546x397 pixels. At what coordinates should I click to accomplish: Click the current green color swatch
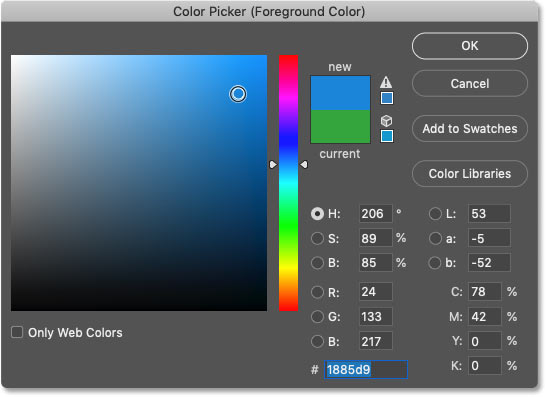point(340,126)
